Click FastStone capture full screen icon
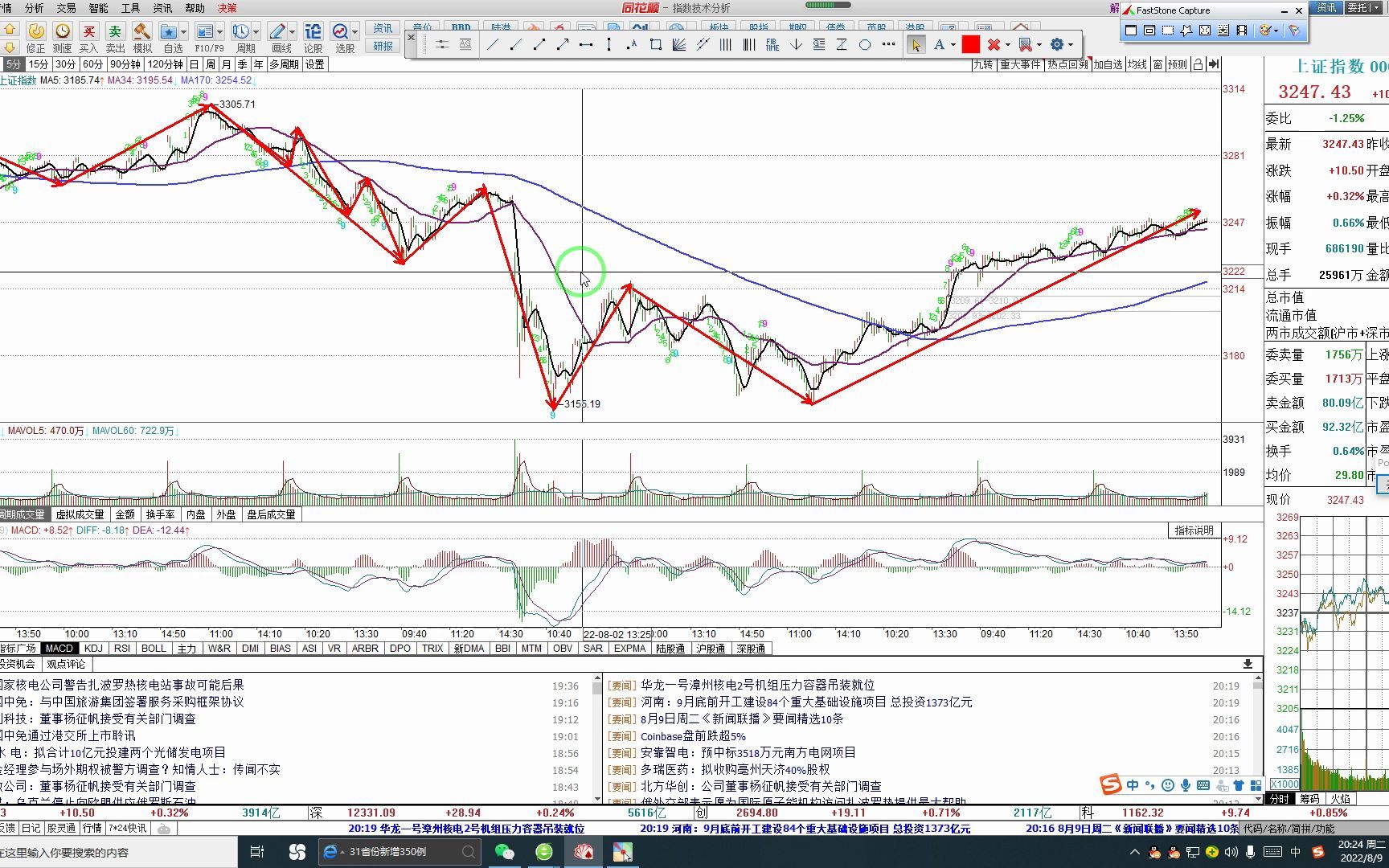 tap(1205, 31)
